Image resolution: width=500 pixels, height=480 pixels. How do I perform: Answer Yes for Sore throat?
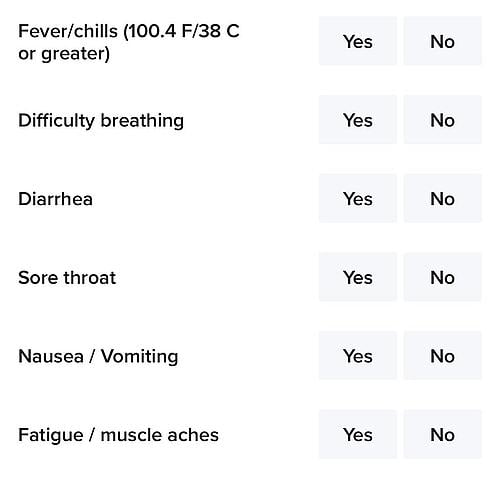click(358, 277)
